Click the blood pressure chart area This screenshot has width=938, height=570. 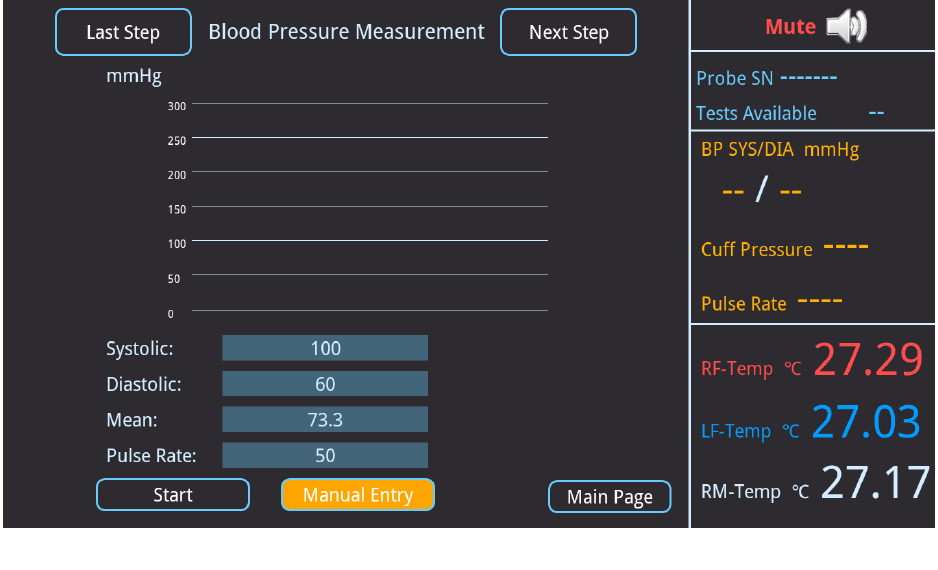coord(370,208)
